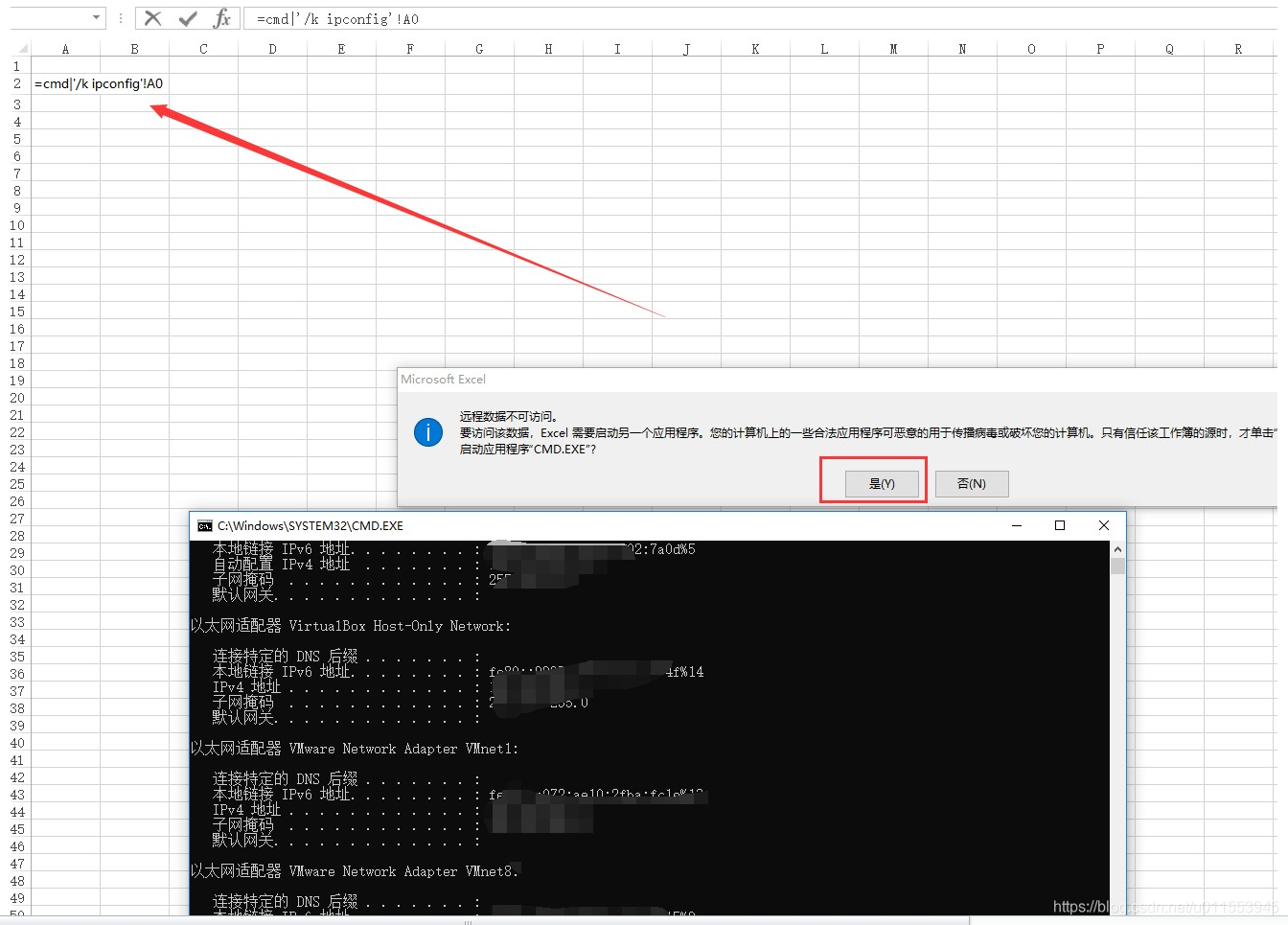Select column J header
Viewport: 1288px width, 925px height.
686,49
